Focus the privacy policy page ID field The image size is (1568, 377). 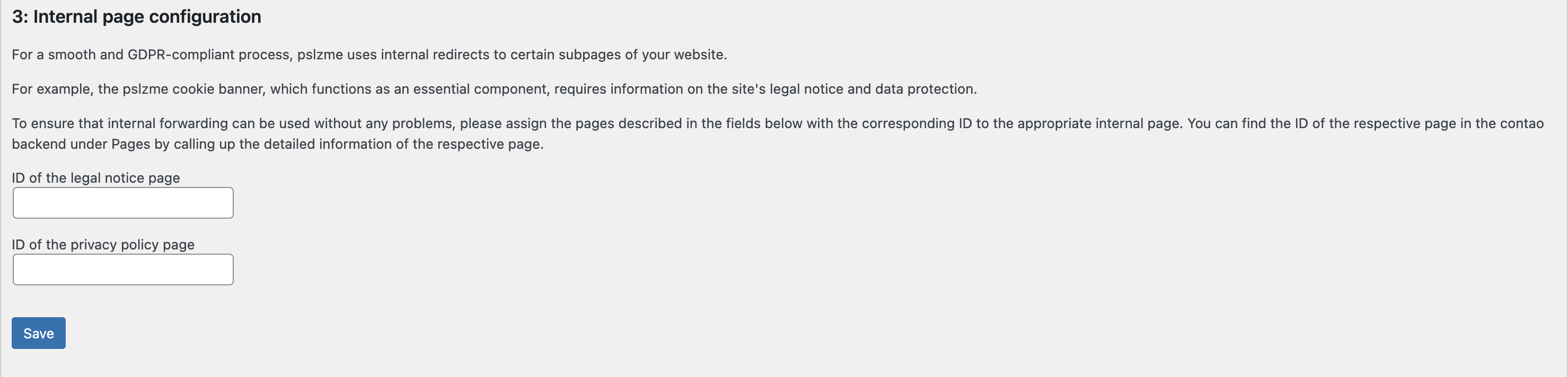pos(123,270)
